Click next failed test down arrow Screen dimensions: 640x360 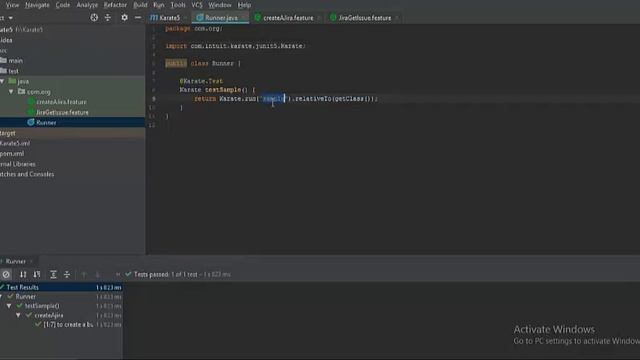(97, 275)
